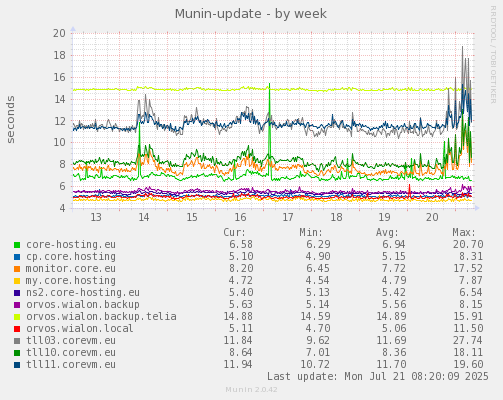Click the cp.core.hosting blue legend swatch
503x400 pixels.
pos(17,257)
